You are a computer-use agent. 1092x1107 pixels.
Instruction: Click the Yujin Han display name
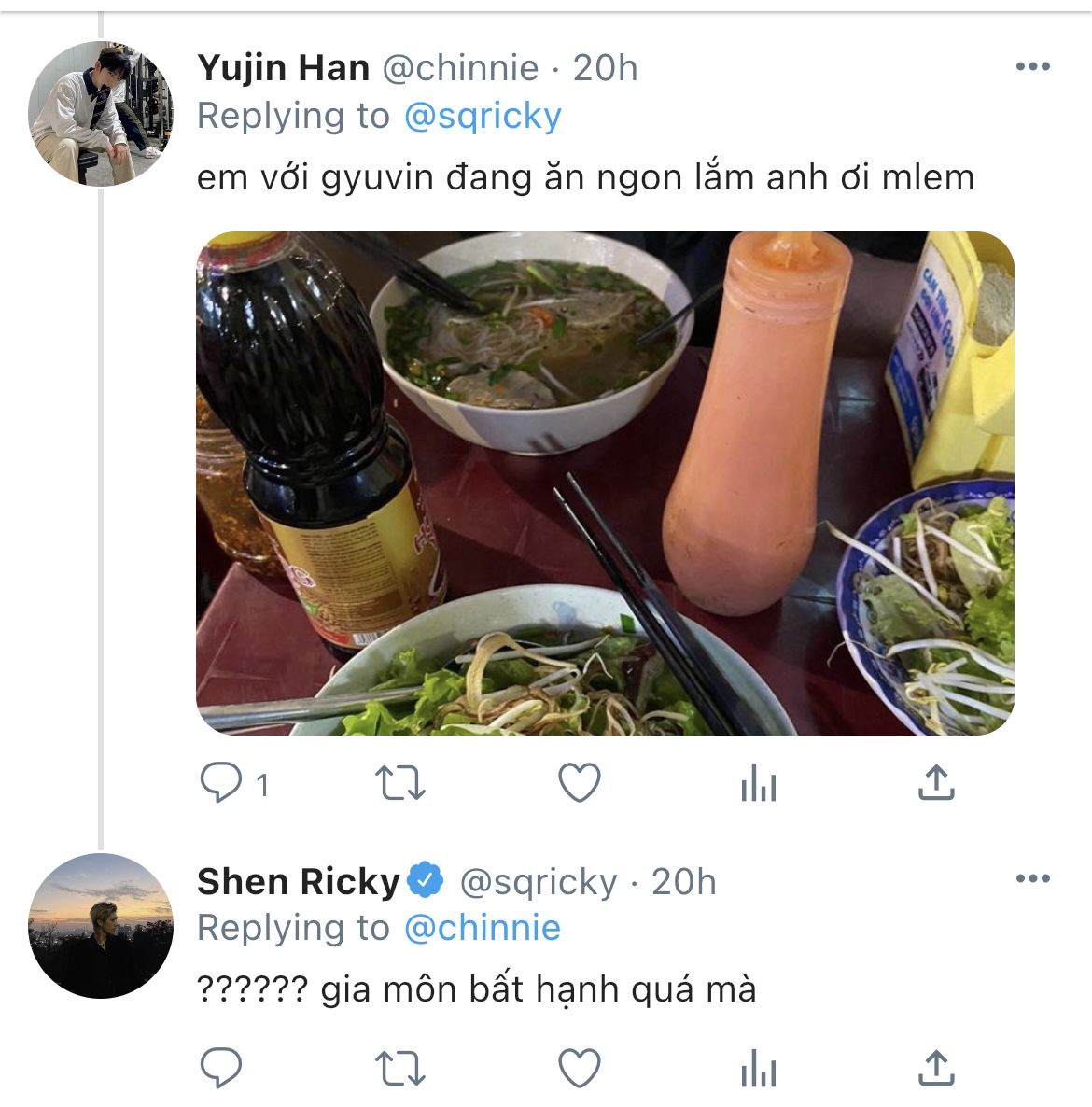pos(284,68)
